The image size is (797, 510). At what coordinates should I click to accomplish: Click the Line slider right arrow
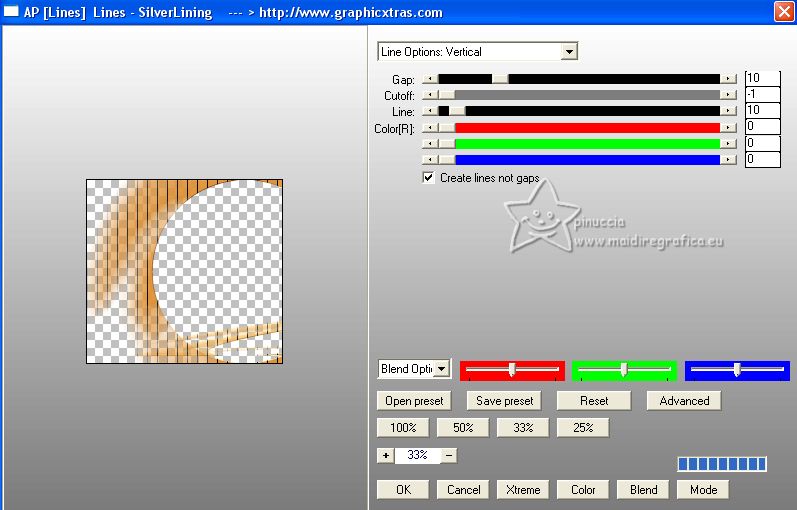click(x=728, y=111)
